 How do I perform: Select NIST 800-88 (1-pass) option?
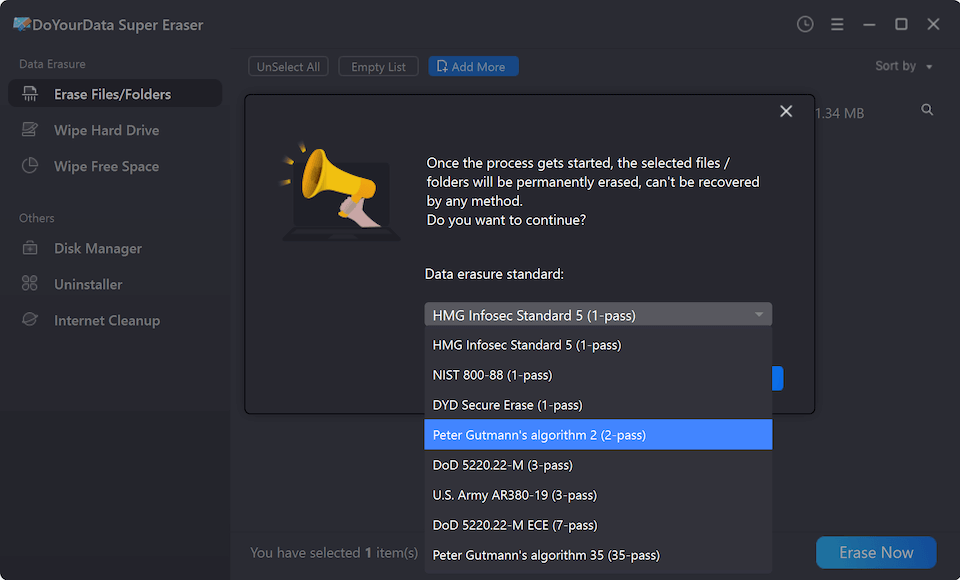[x=598, y=375]
